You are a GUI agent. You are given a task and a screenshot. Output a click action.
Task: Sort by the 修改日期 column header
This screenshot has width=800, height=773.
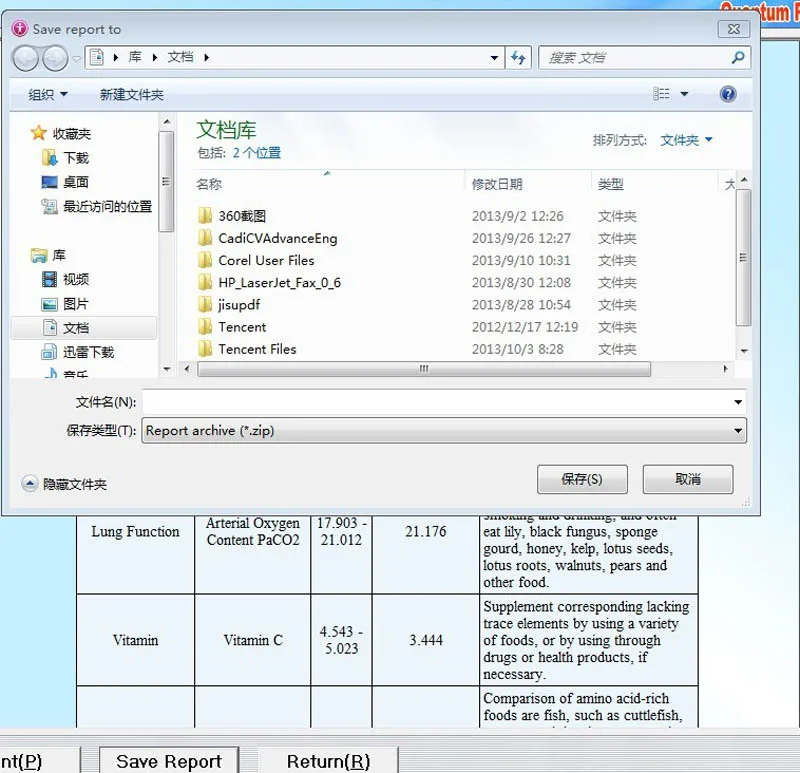497,184
